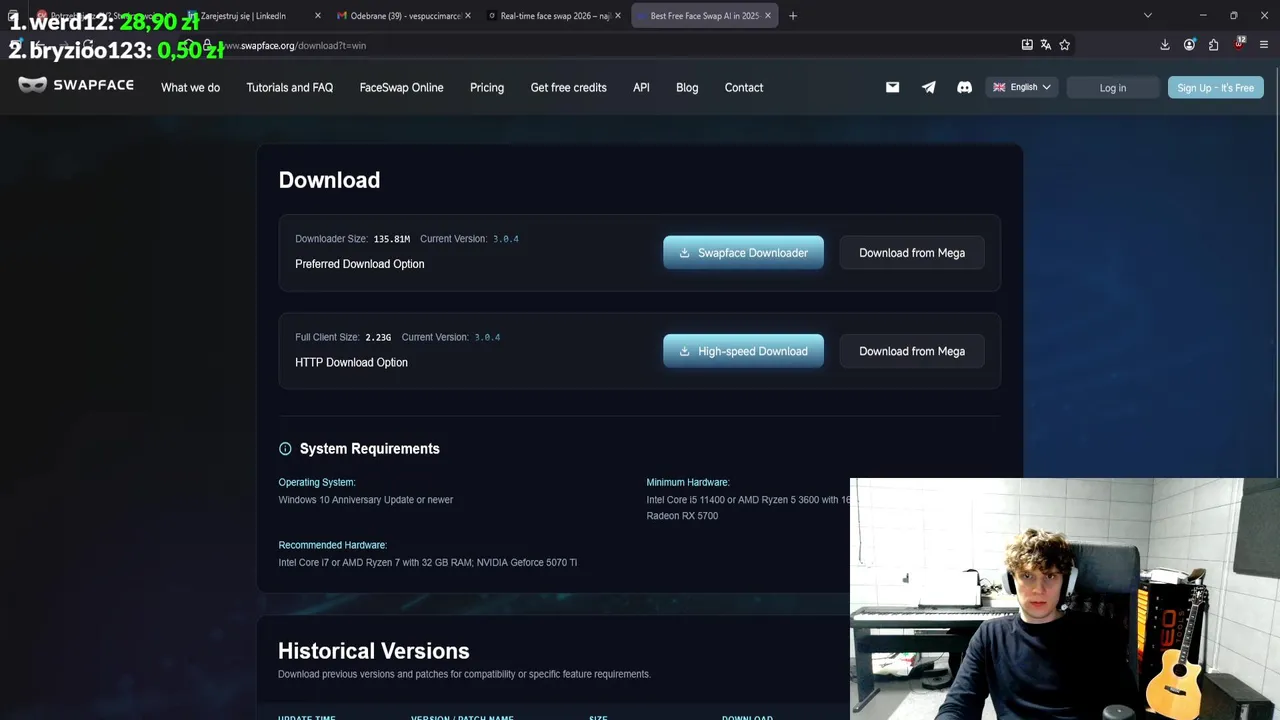Image resolution: width=1280 pixels, height=720 pixels.
Task: Open the Telegram paper-plane icon
Action: 928,87
